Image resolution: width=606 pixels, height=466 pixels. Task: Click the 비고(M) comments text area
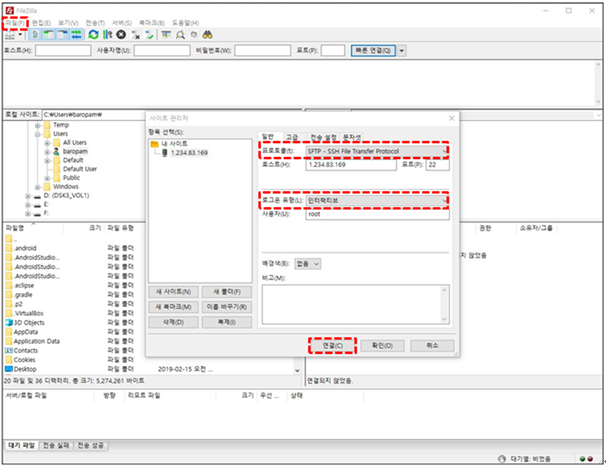pyautogui.click(x=356, y=304)
